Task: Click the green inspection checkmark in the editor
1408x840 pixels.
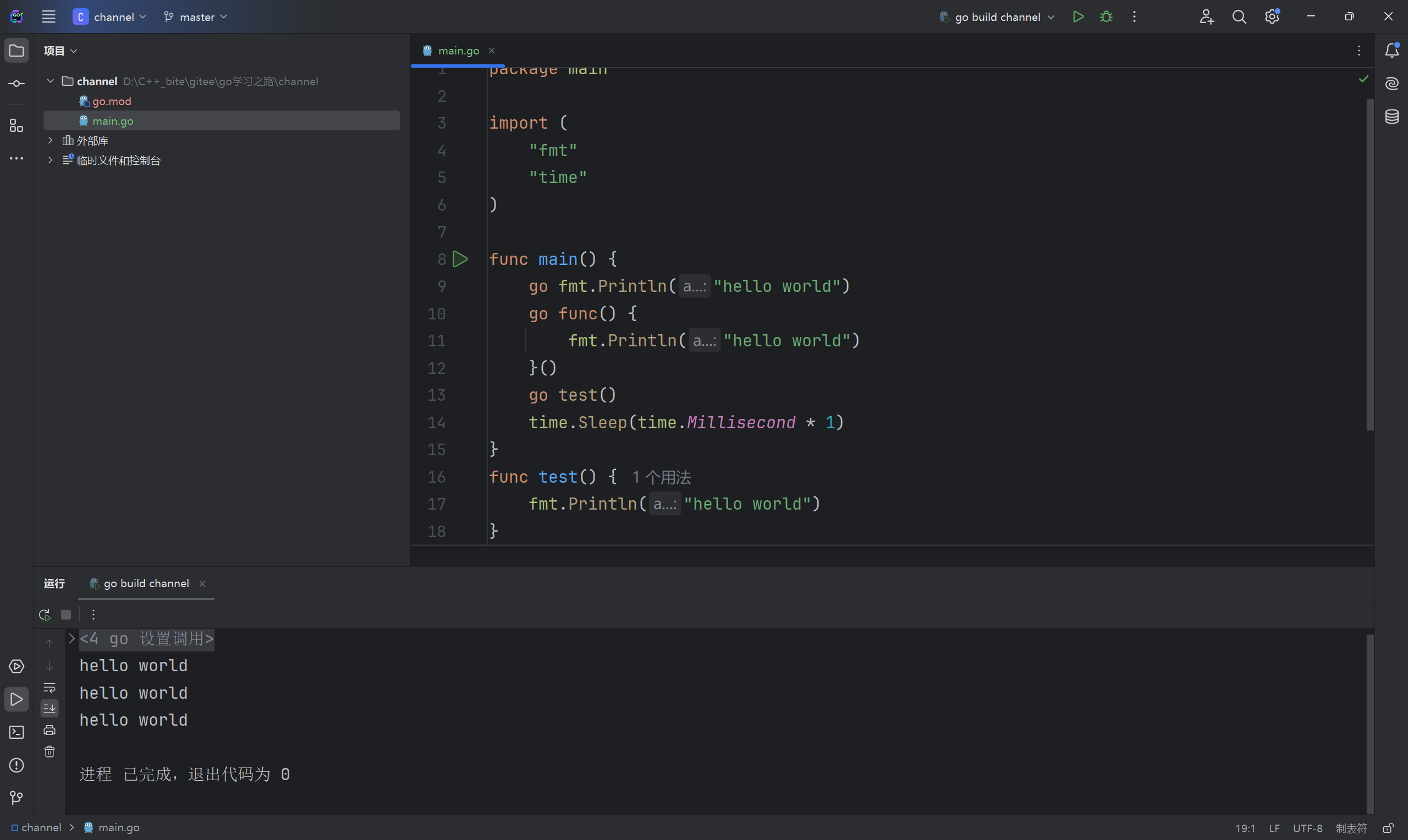Action: click(1364, 79)
